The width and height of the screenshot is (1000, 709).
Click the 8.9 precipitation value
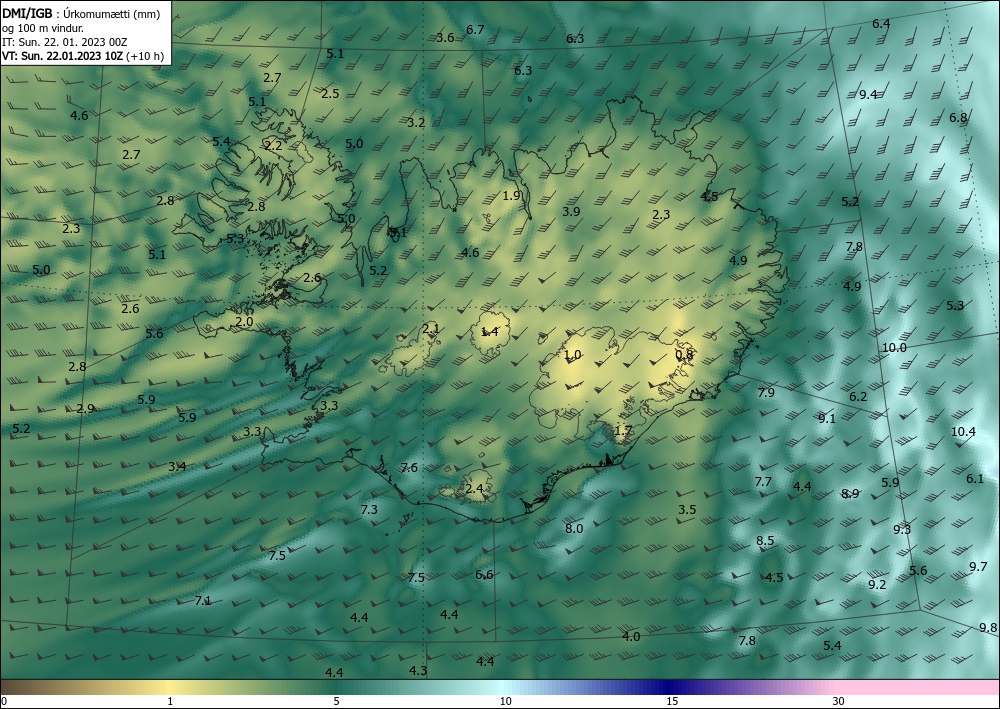850,493
